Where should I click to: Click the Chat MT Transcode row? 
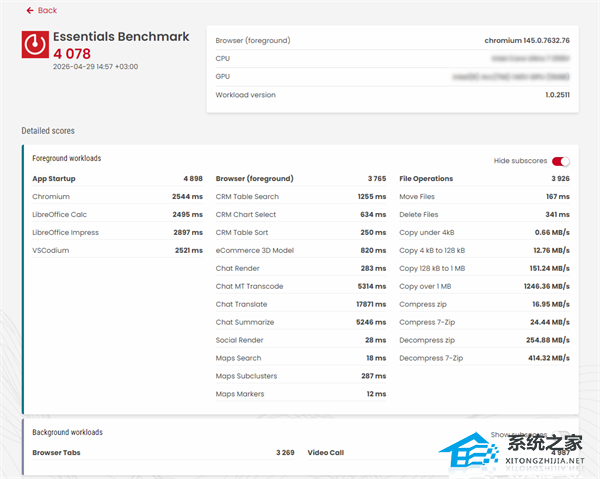point(301,287)
